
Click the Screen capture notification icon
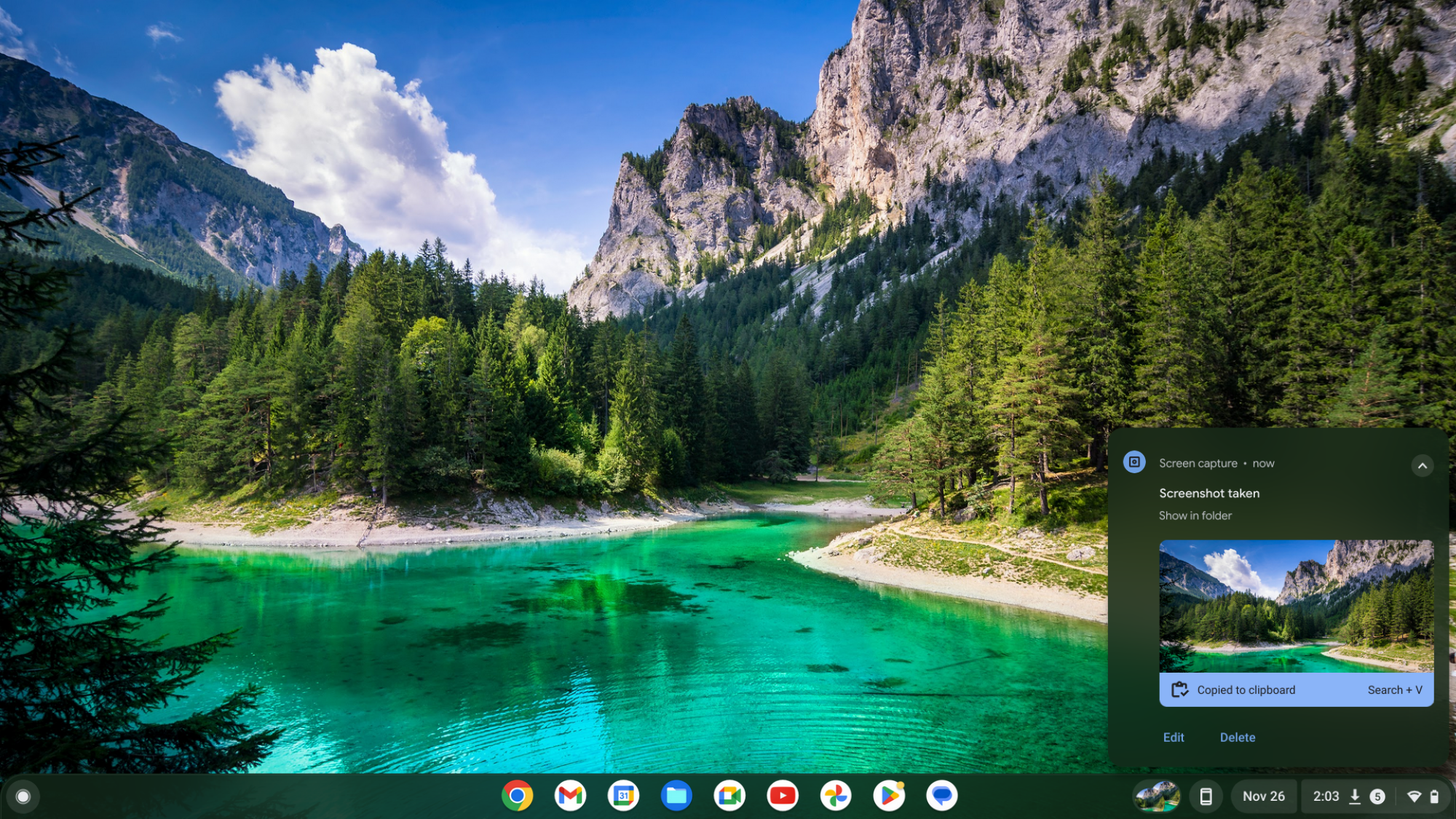point(1135,463)
